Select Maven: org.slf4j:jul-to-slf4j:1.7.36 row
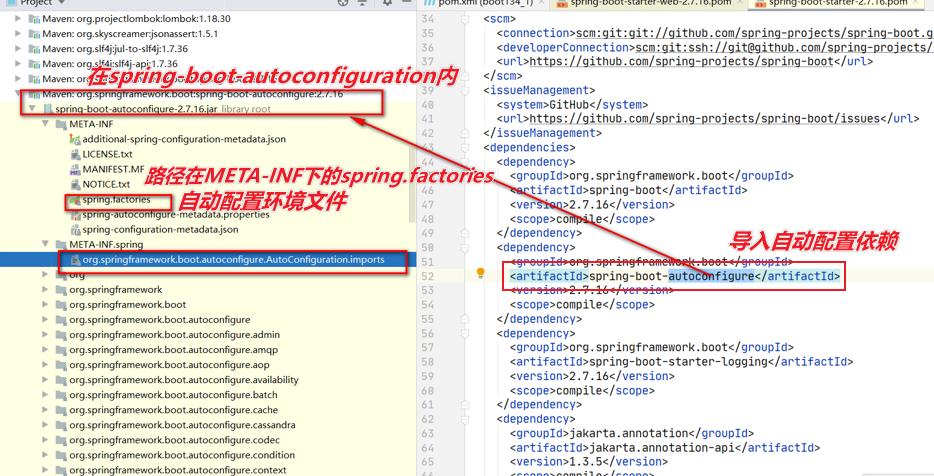 (x=115, y=49)
